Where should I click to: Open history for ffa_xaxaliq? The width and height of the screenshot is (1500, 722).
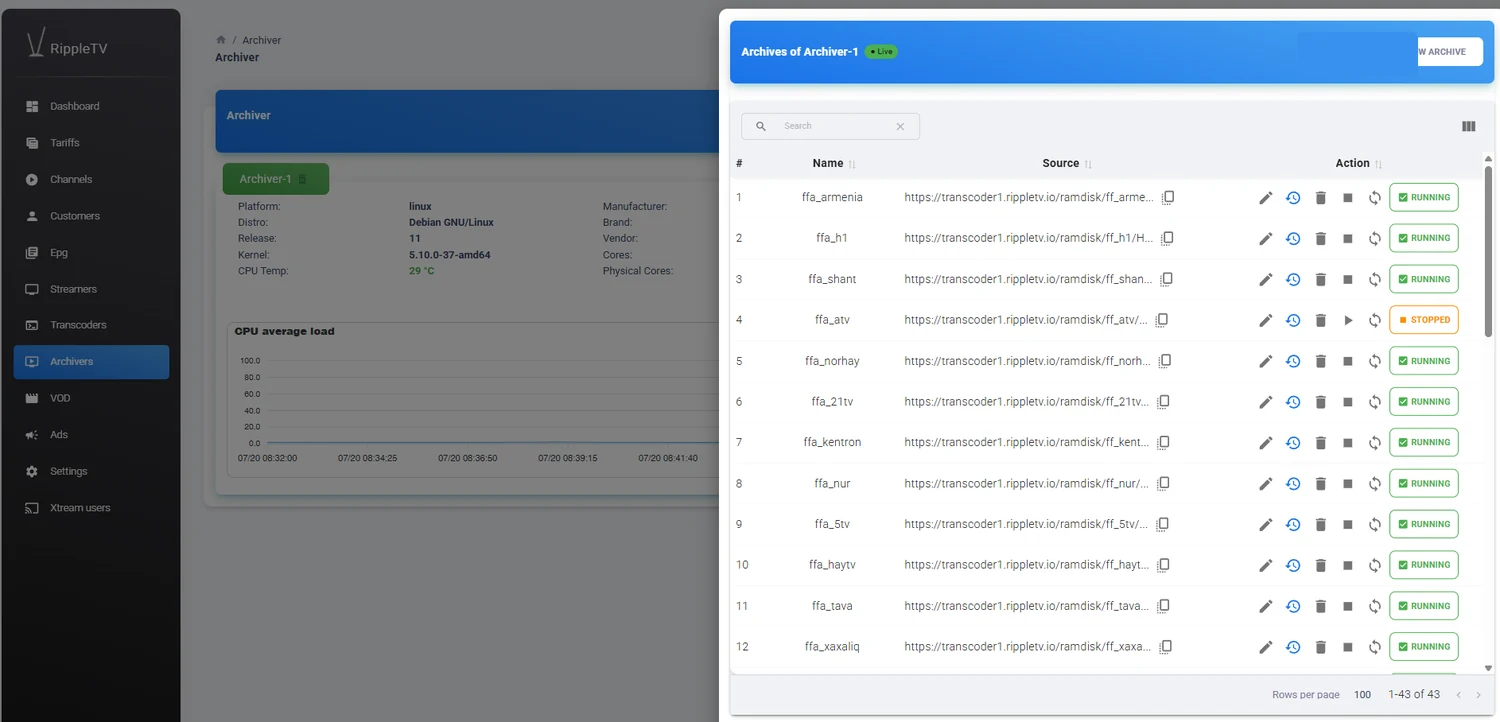[x=1293, y=647]
